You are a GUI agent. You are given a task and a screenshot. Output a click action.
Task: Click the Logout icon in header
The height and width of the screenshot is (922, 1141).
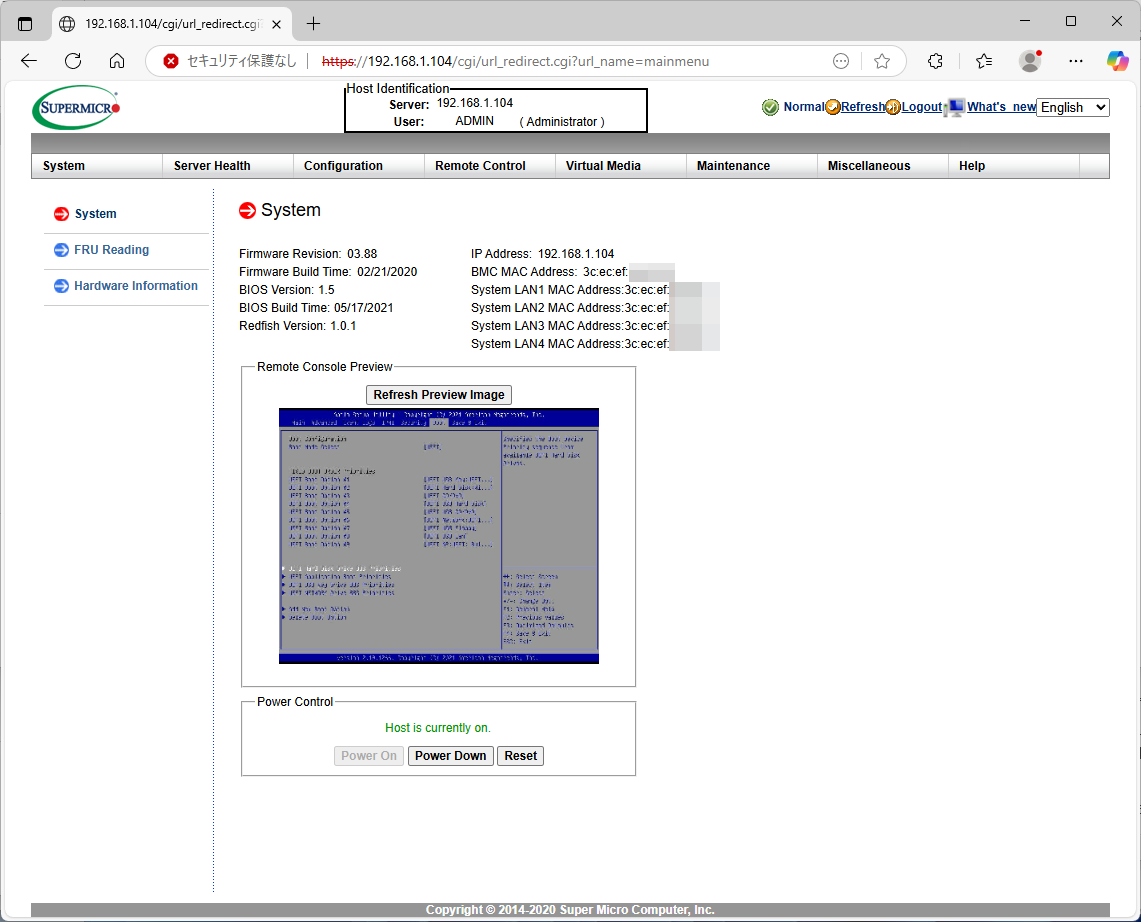893,107
